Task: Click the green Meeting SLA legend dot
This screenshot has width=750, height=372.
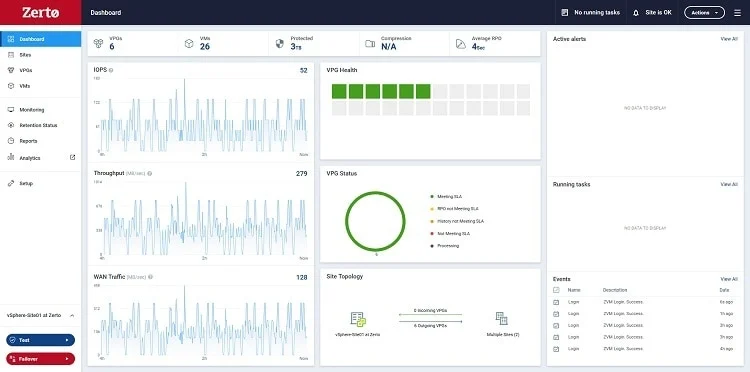Action: coord(432,197)
